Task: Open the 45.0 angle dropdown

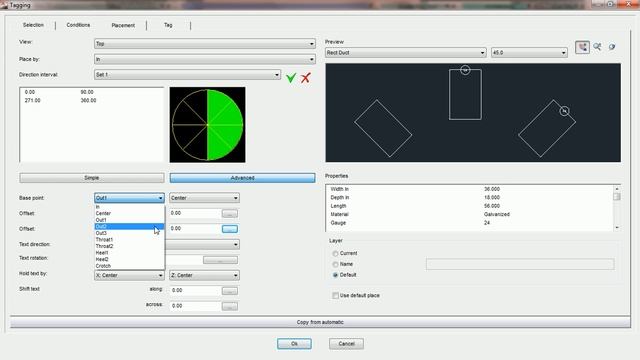Action: click(x=529, y=53)
